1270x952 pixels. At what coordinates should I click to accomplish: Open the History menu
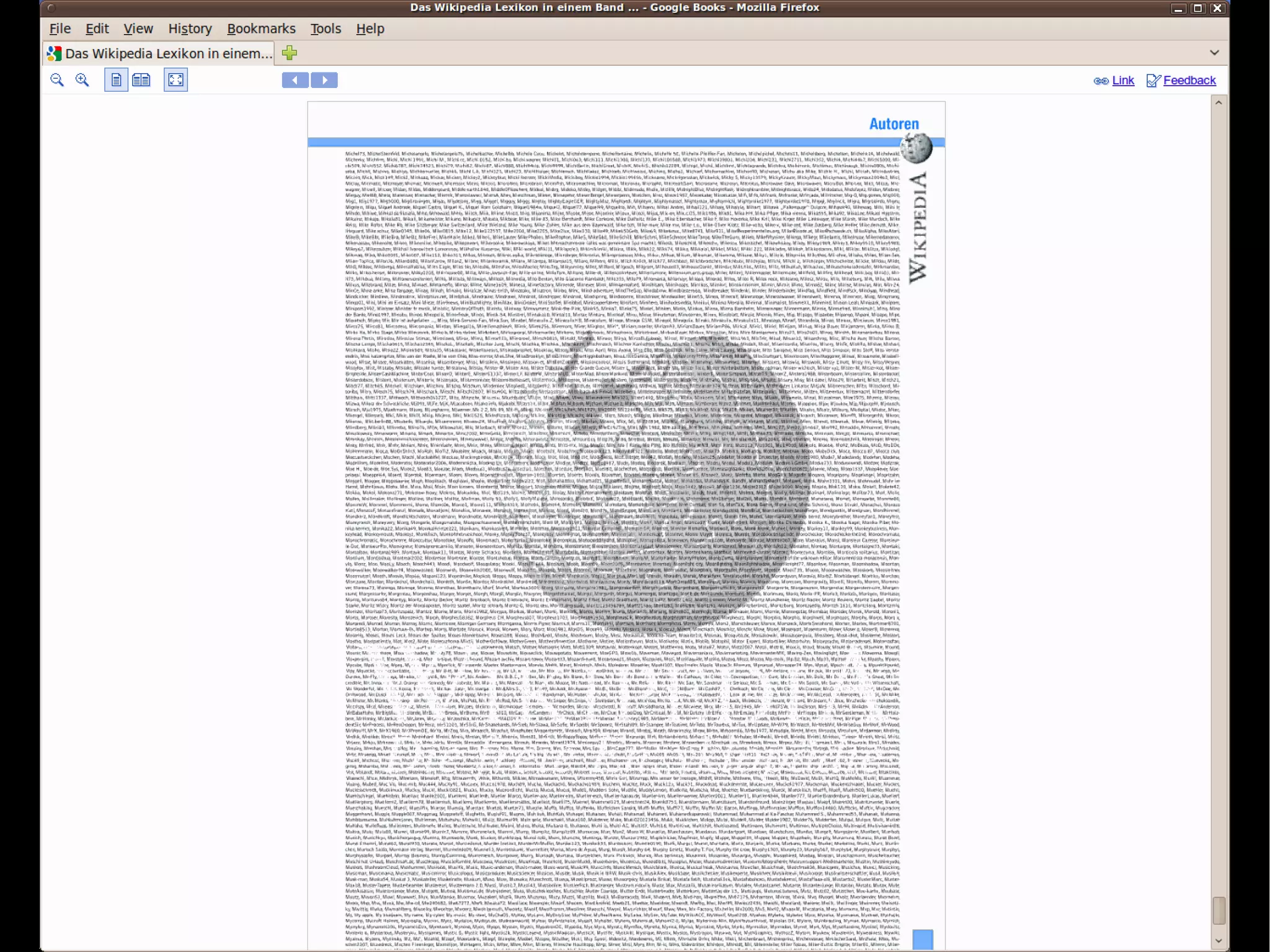[190, 29]
